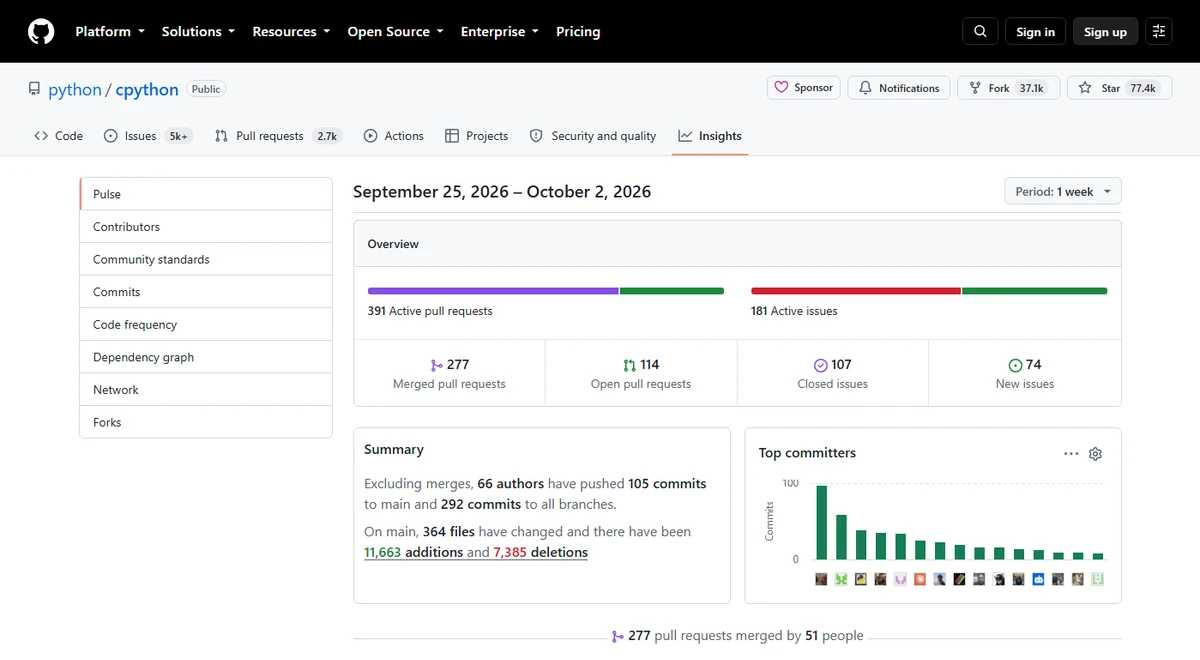Click the 2.7k counter on Pull requests
Image resolution: width=1200 pixels, height=660 pixels.
click(327, 136)
